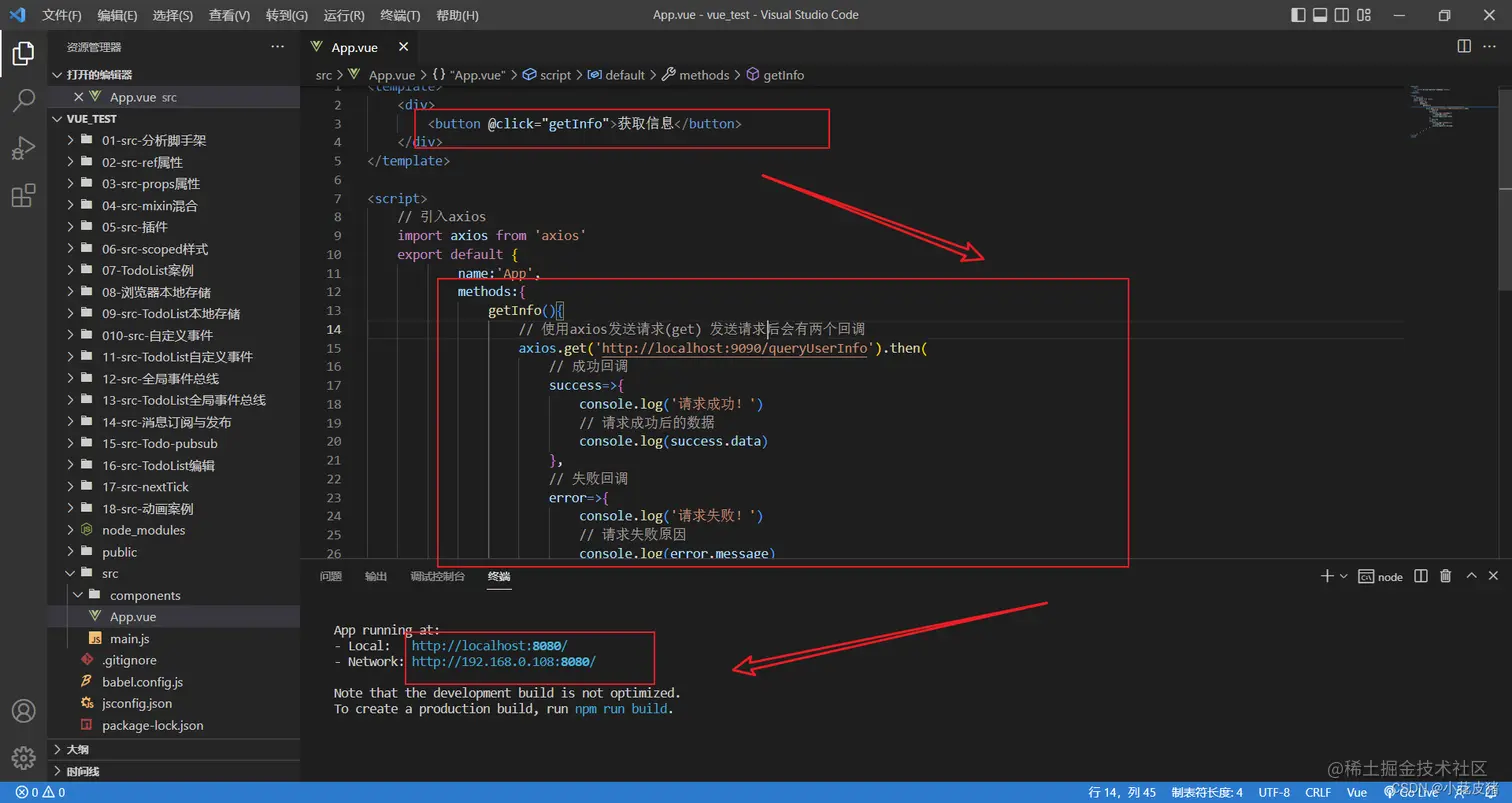
Task: Split the terminal panel
Action: 1421,576
